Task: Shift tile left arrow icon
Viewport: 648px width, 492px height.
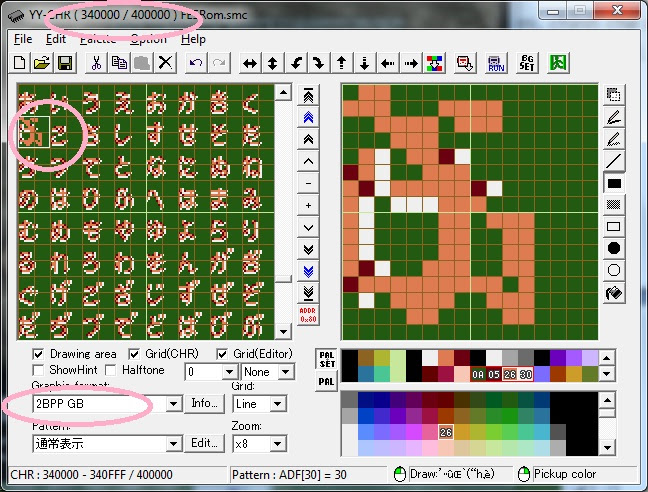Action: [388, 63]
